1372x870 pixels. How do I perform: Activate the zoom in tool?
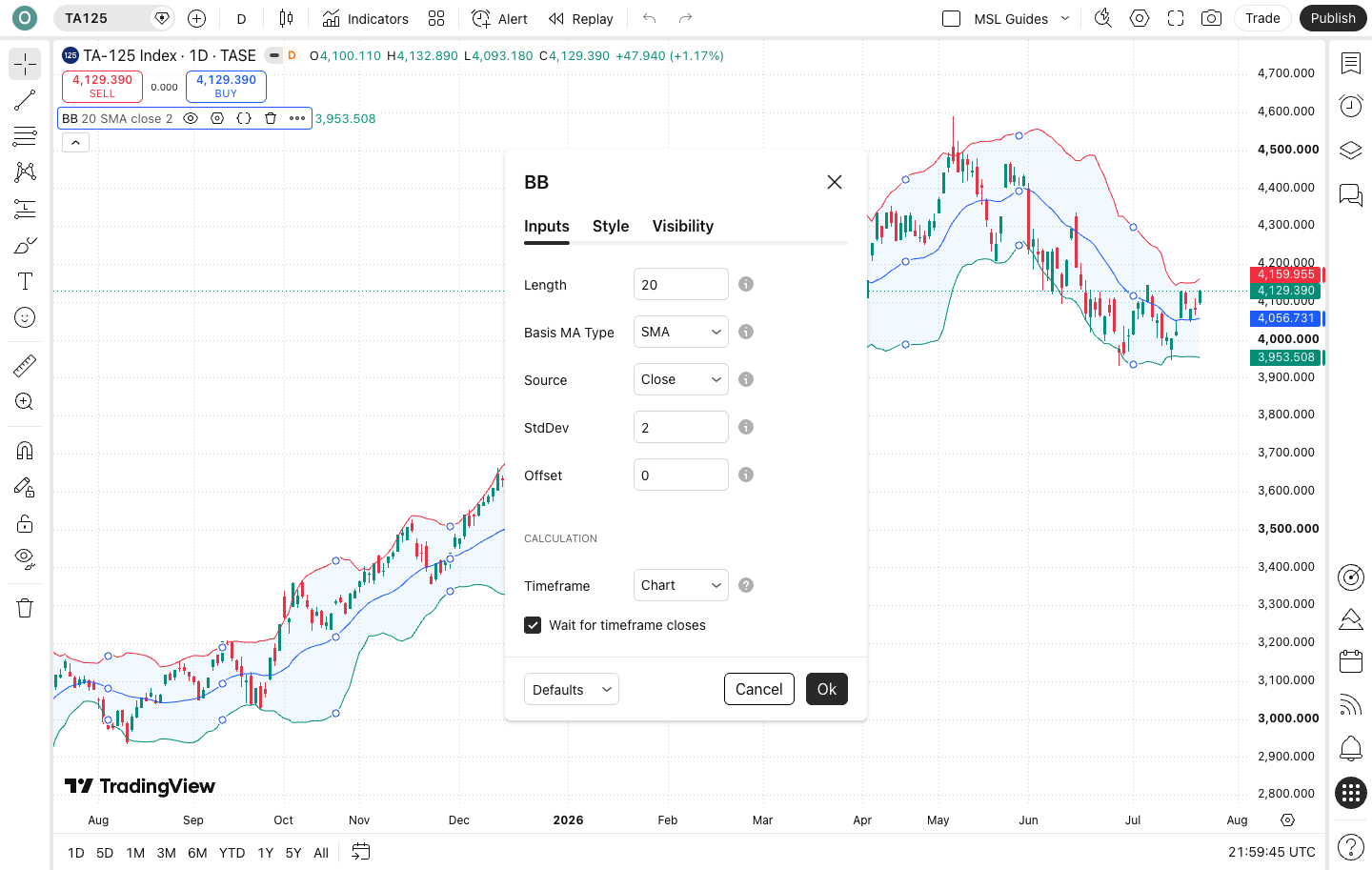[25, 401]
